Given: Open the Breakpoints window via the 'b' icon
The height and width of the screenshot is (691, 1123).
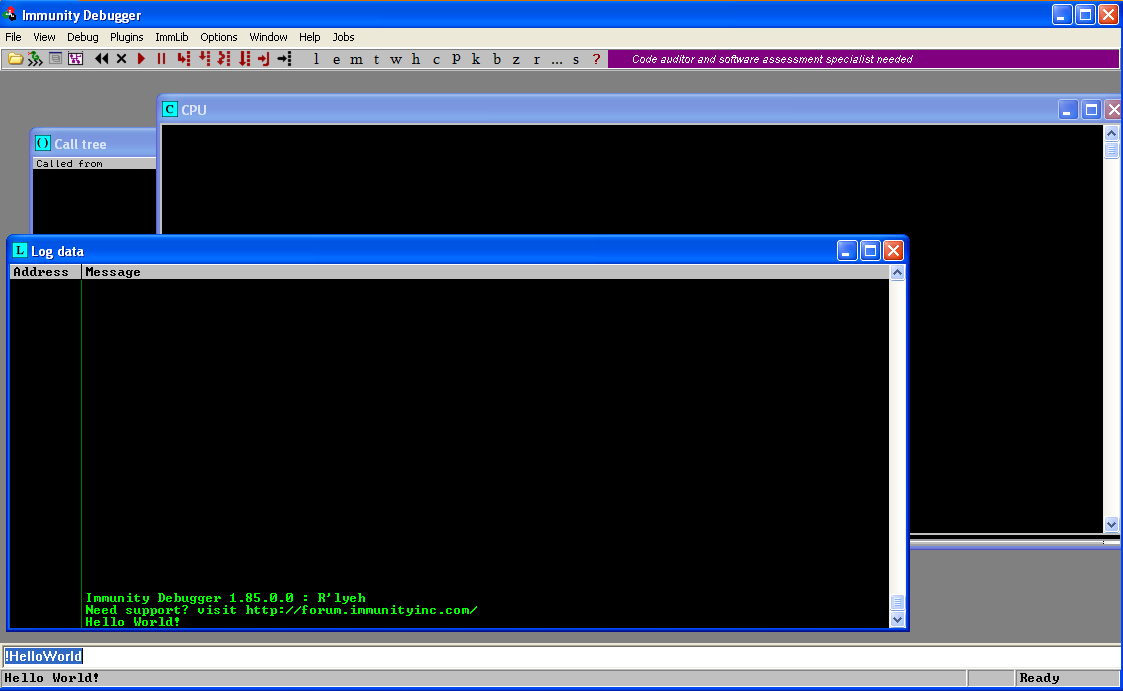Looking at the screenshot, I should pyautogui.click(x=497, y=58).
